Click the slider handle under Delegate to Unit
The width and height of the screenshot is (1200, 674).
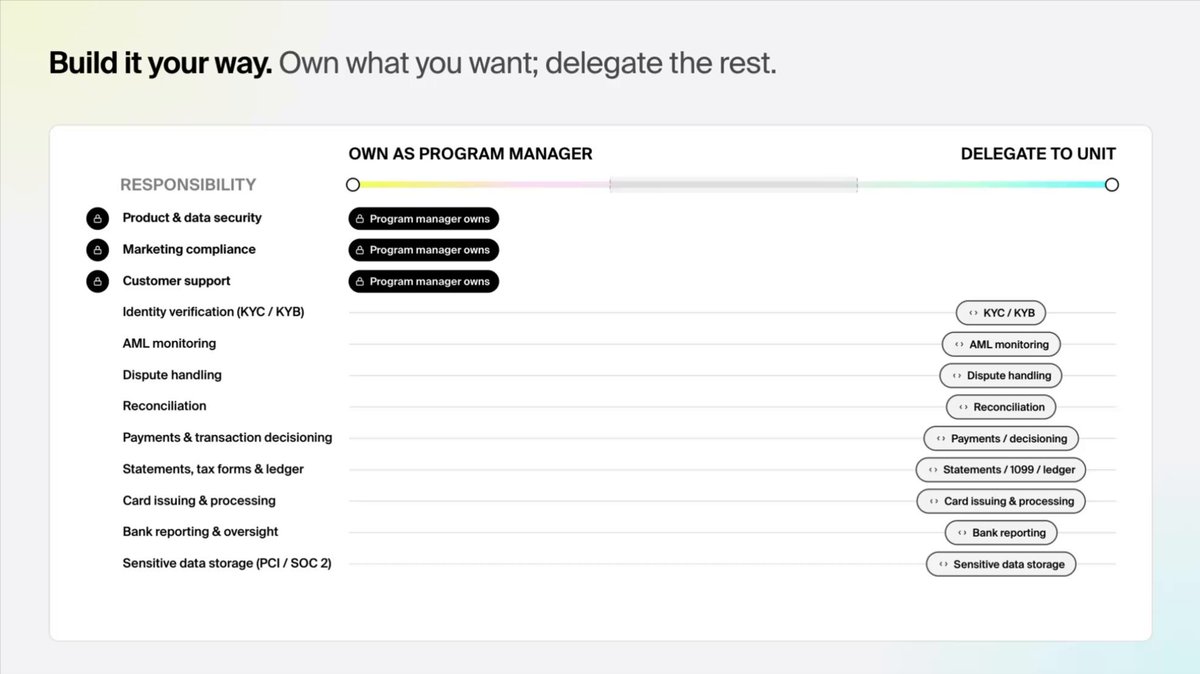coord(1112,185)
